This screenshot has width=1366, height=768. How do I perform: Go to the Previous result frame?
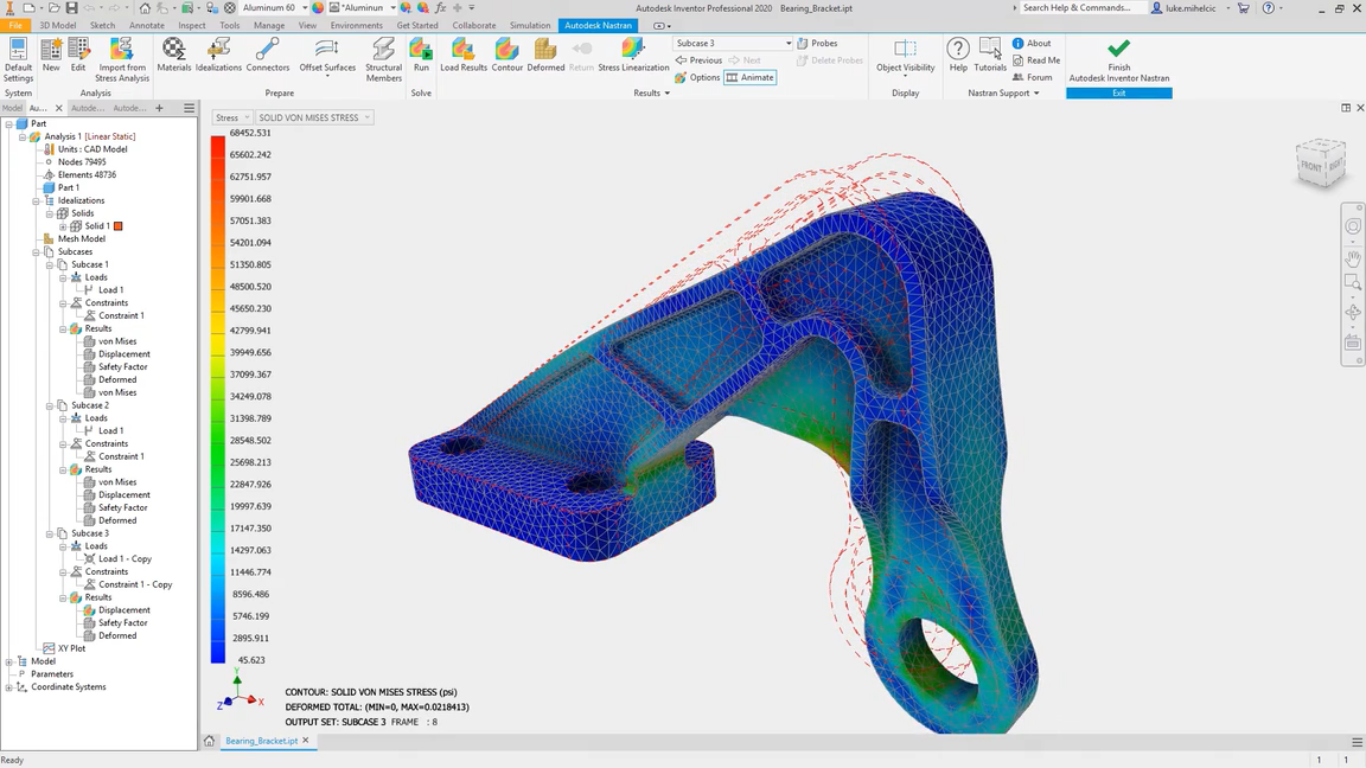coord(699,60)
